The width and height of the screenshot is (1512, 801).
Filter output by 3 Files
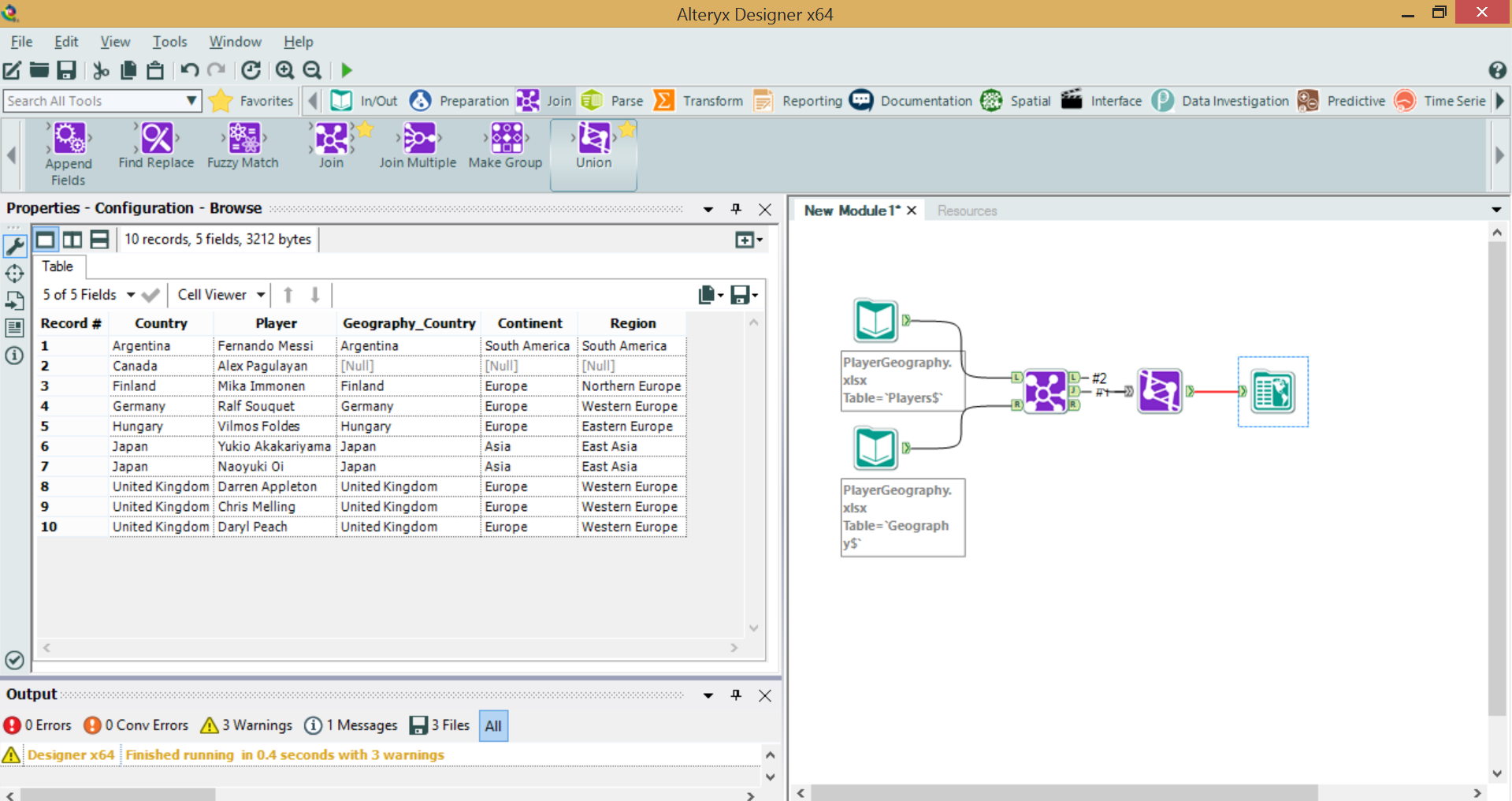coord(440,725)
